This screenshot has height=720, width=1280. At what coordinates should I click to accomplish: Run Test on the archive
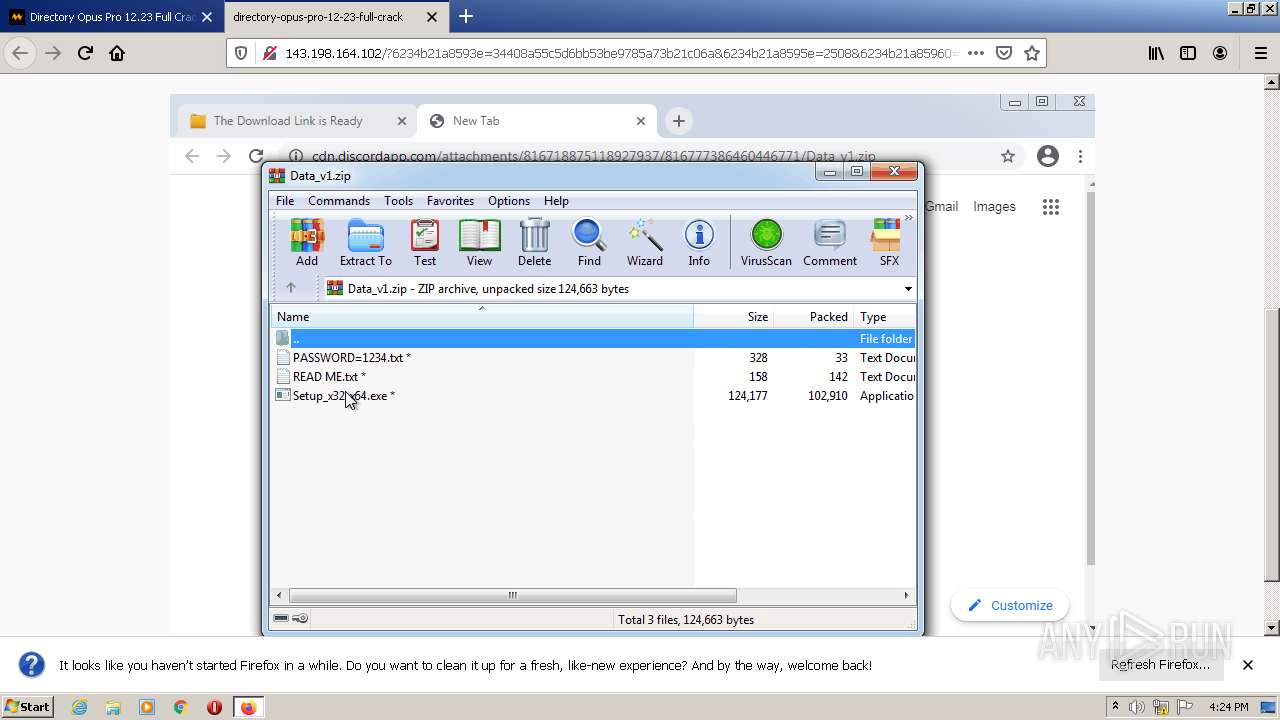(425, 243)
